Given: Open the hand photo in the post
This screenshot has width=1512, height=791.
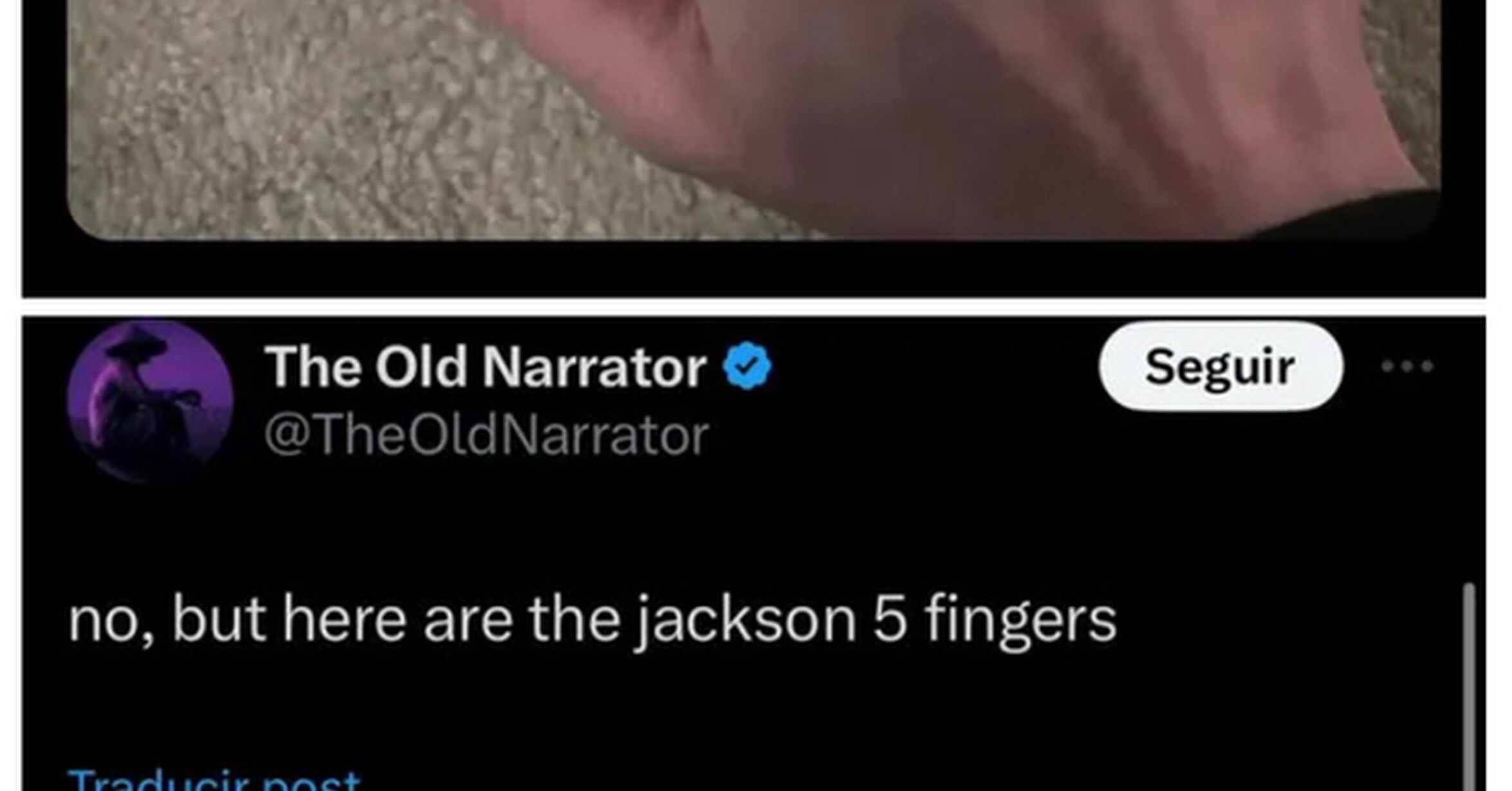Looking at the screenshot, I should pos(753,119).
